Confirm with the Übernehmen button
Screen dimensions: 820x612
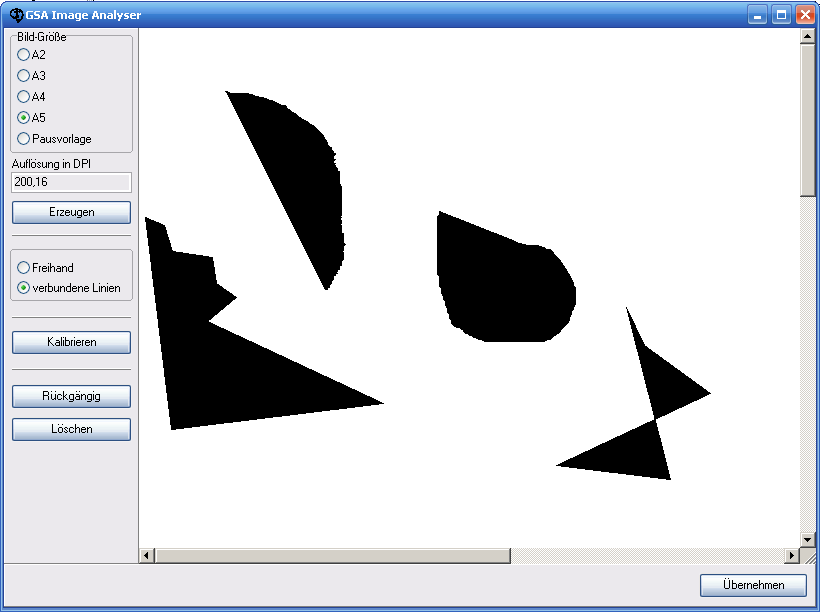point(753,585)
